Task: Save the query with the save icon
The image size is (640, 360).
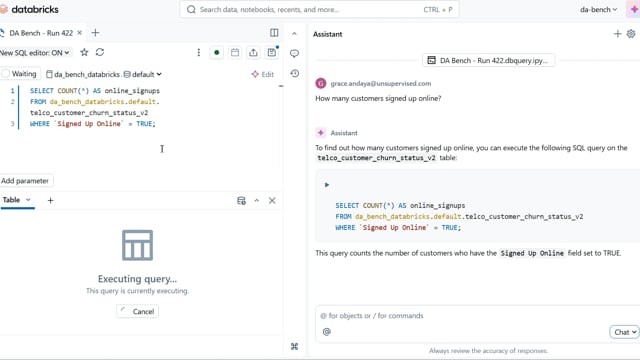Action: (x=271, y=52)
